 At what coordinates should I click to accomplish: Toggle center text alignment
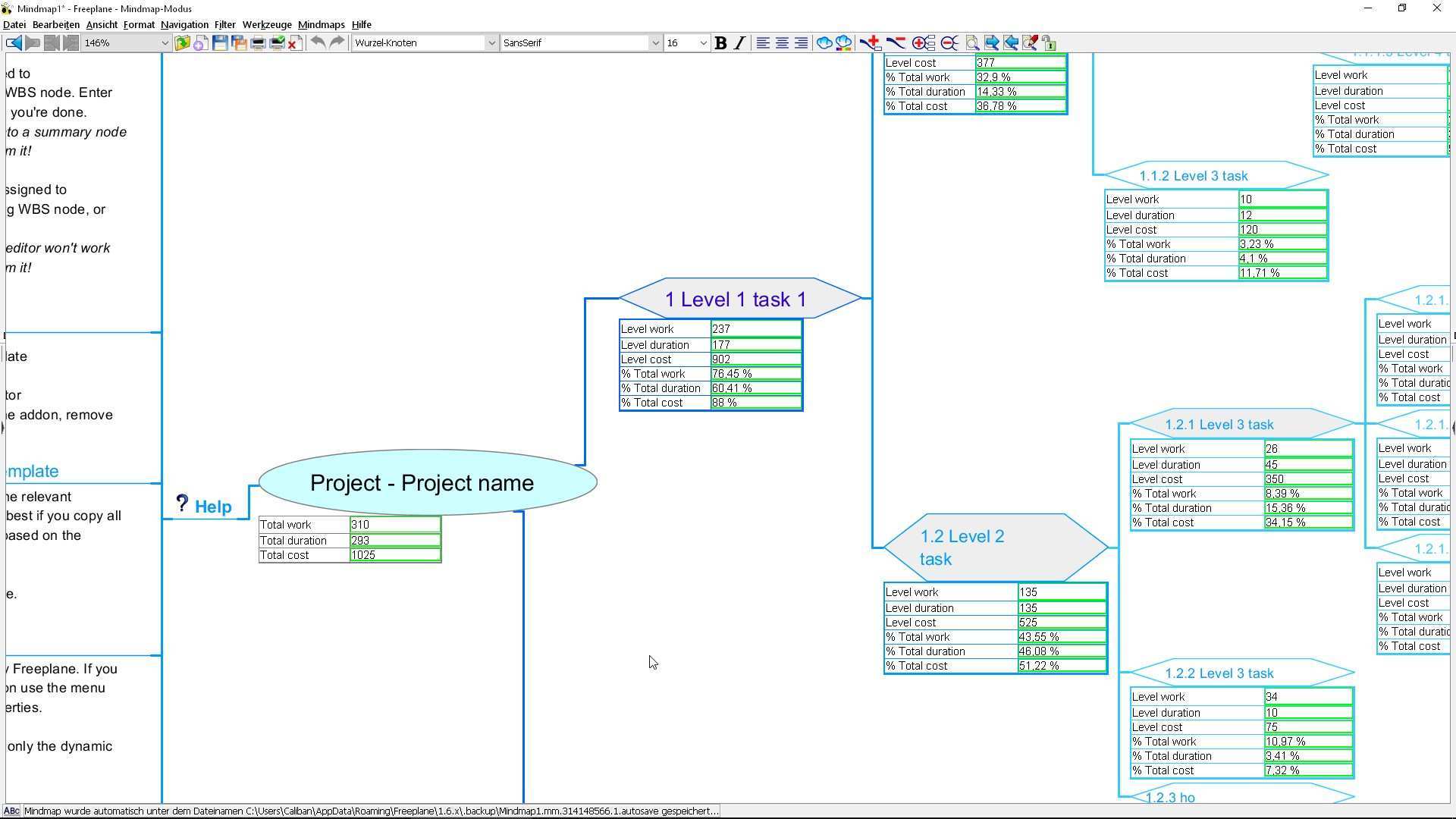(x=782, y=43)
